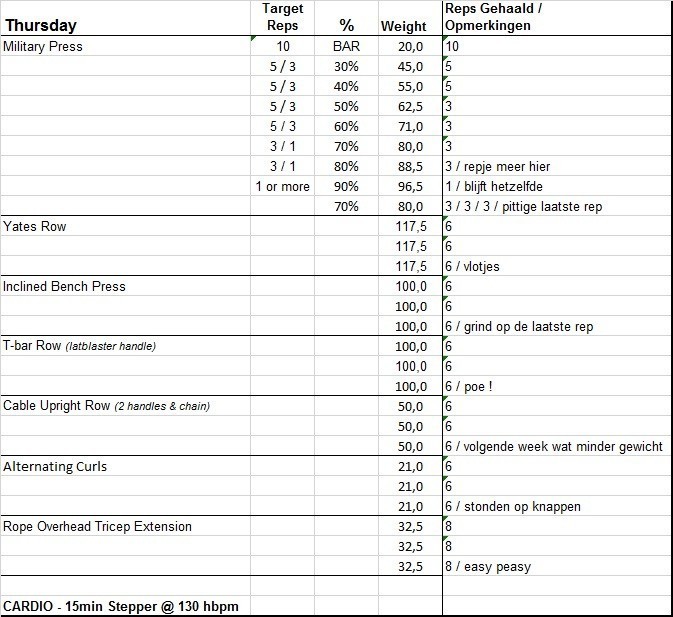Click the Rope Overhead Tricep Extension cell
Image resolution: width=673 pixels, height=617 pixels.
[x=98, y=527]
